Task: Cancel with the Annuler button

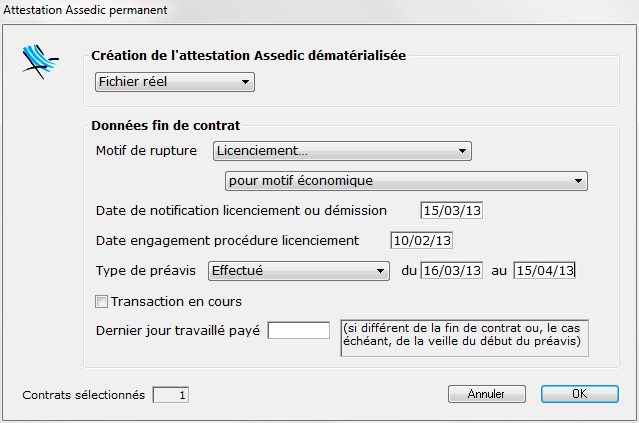Action: click(487, 394)
